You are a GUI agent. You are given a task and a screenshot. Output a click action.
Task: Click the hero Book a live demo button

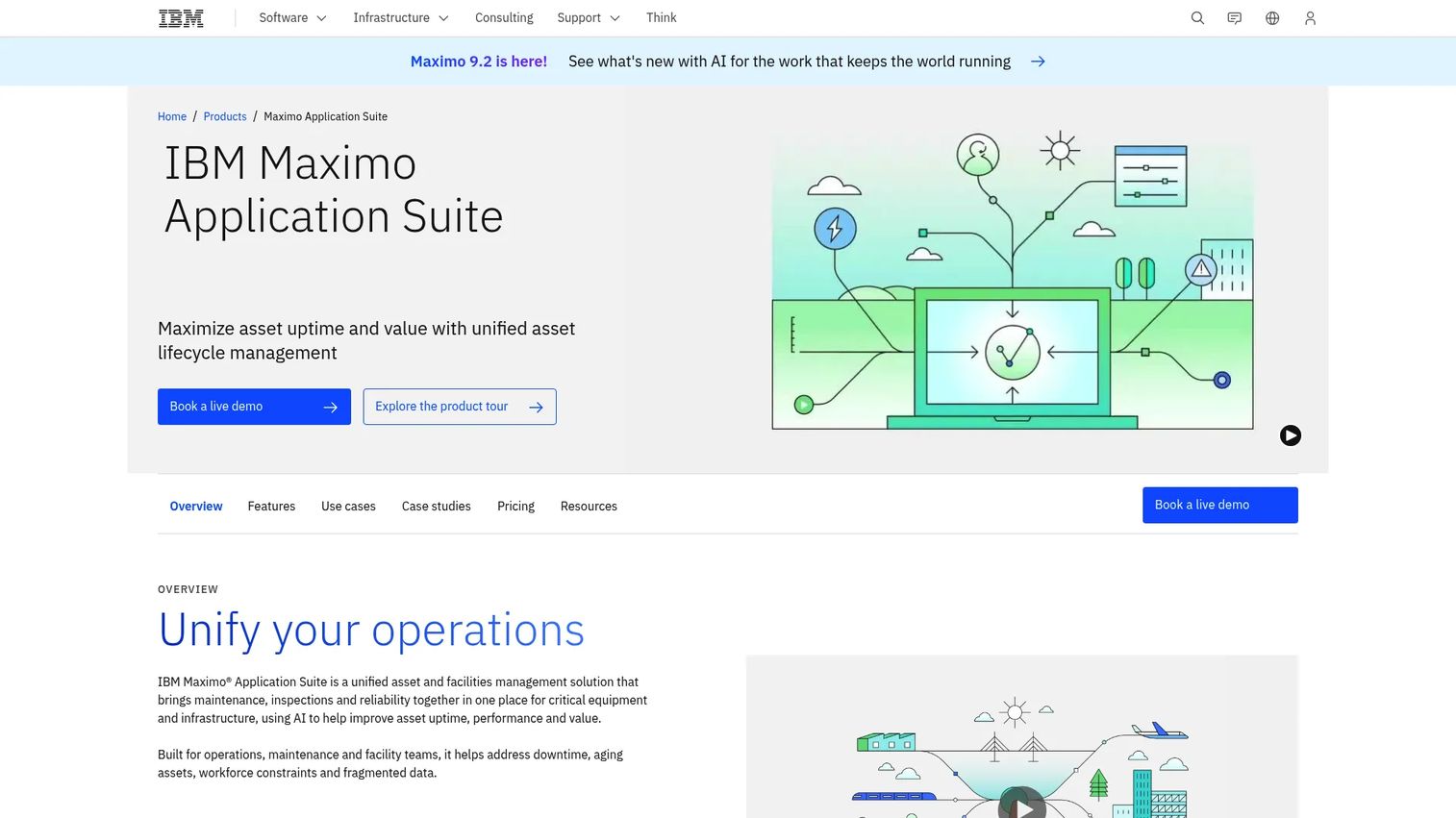point(254,407)
